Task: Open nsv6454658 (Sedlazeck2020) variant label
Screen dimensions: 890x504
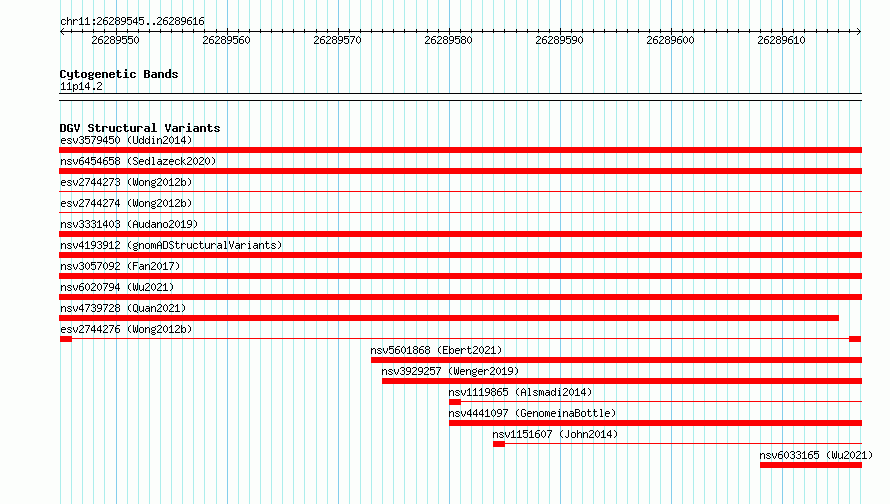Action: click(138, 161)
